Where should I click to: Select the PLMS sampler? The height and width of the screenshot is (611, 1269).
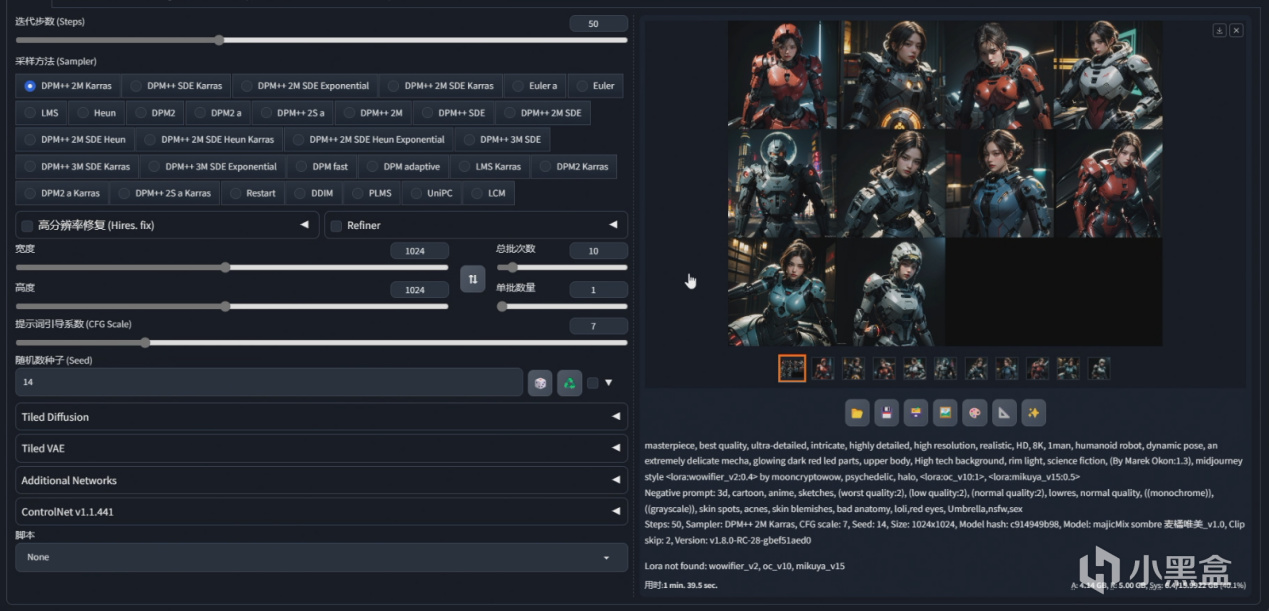pyautogui.click(x=371, y=193)
